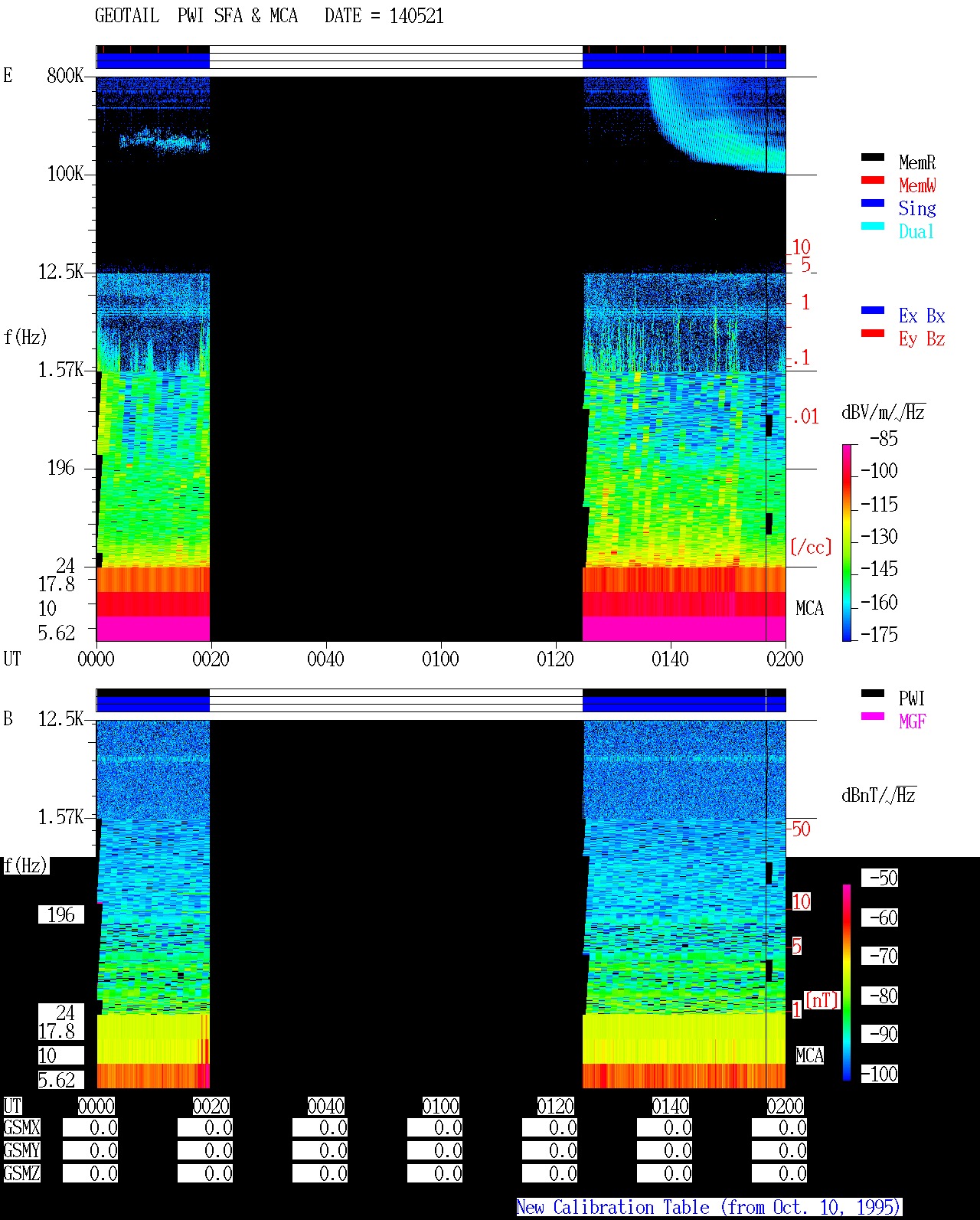This screenshot has width=980, height=1220.
Task: Select the -60 color scale value
Action: (880, 917)
